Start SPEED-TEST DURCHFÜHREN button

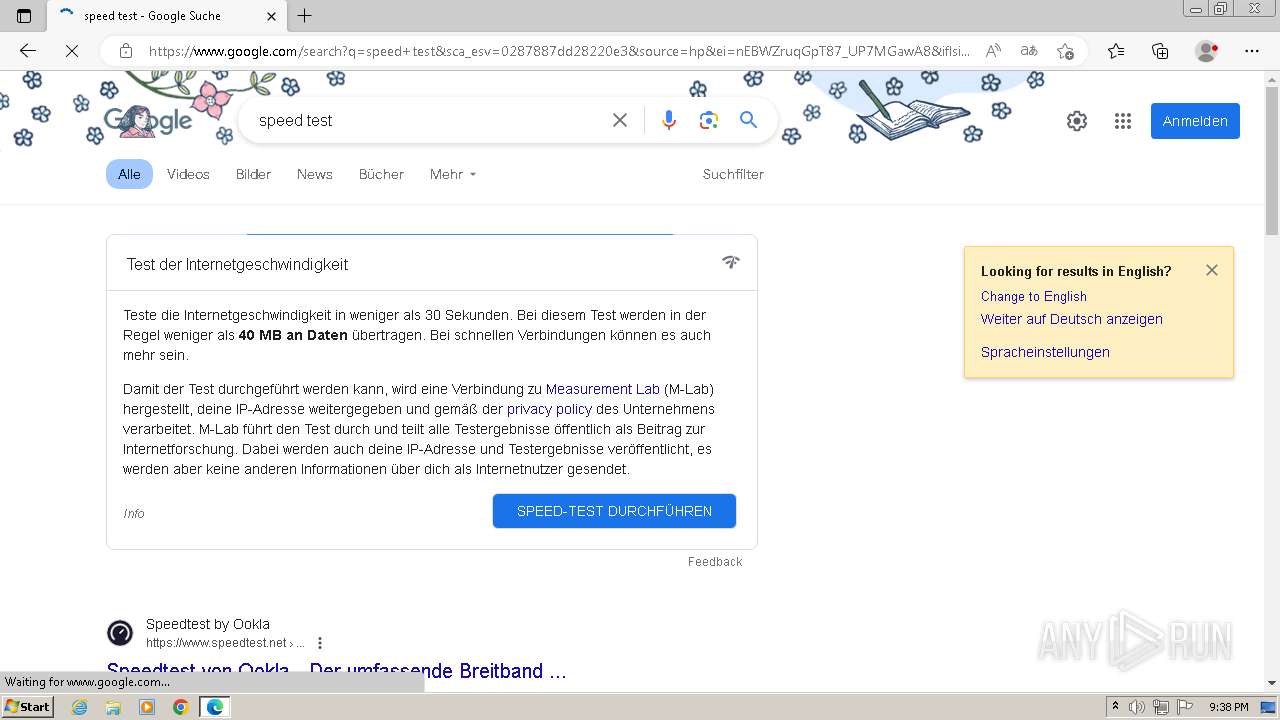[614, 511]
